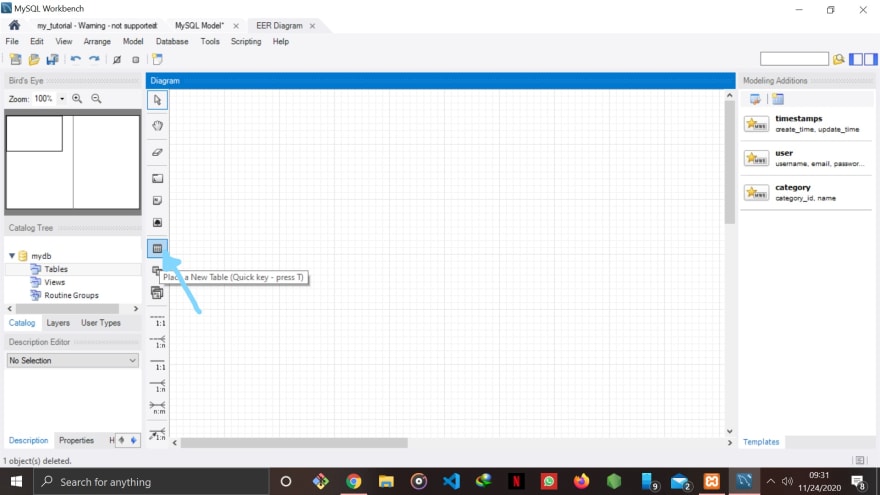Click the zoom in magnifier

77,99
